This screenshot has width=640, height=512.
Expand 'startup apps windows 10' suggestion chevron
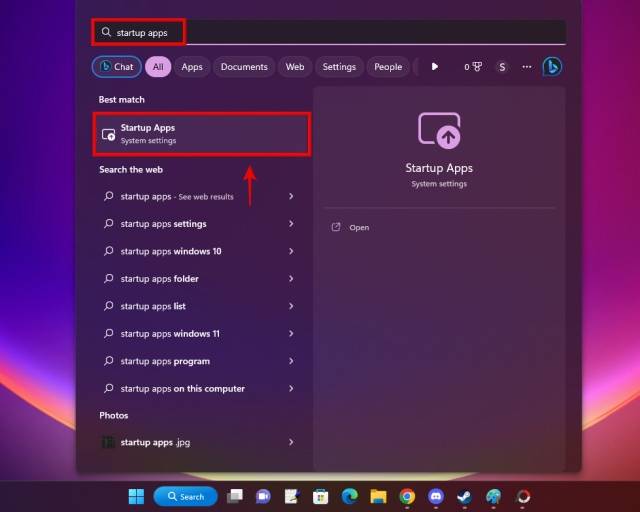pyautogui.click(x=291, y=251)
